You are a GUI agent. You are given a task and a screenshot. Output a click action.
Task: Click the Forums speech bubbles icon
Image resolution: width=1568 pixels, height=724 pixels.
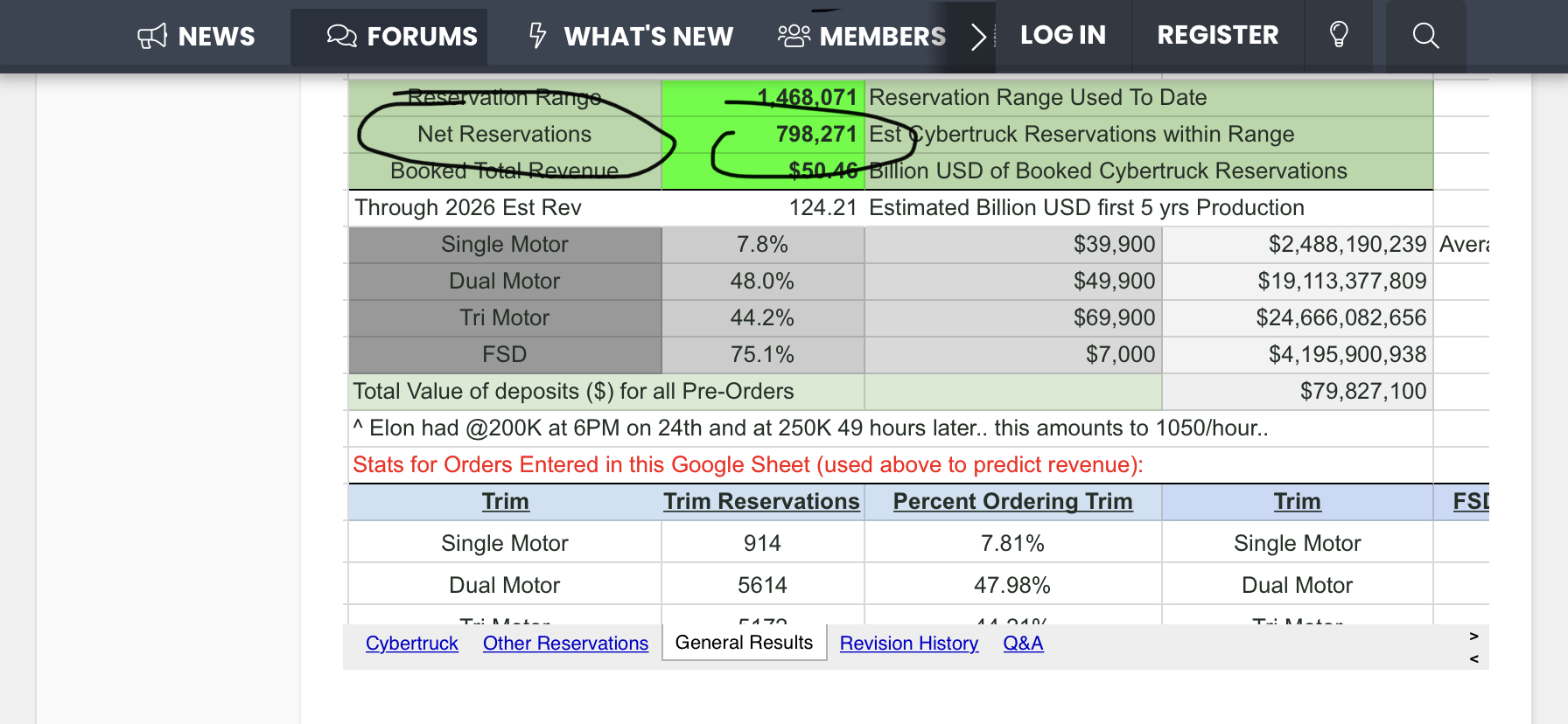(x=341, y=36)
